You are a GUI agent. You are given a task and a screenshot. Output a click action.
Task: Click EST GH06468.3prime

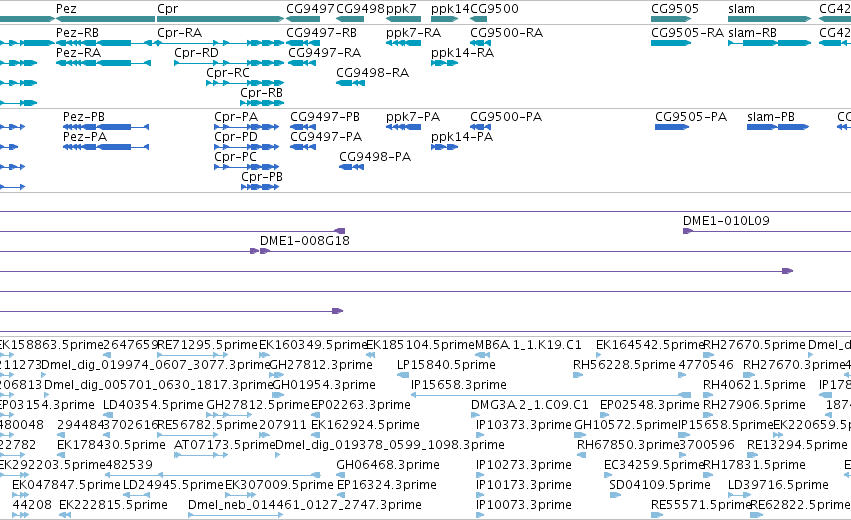click(340, 475)
